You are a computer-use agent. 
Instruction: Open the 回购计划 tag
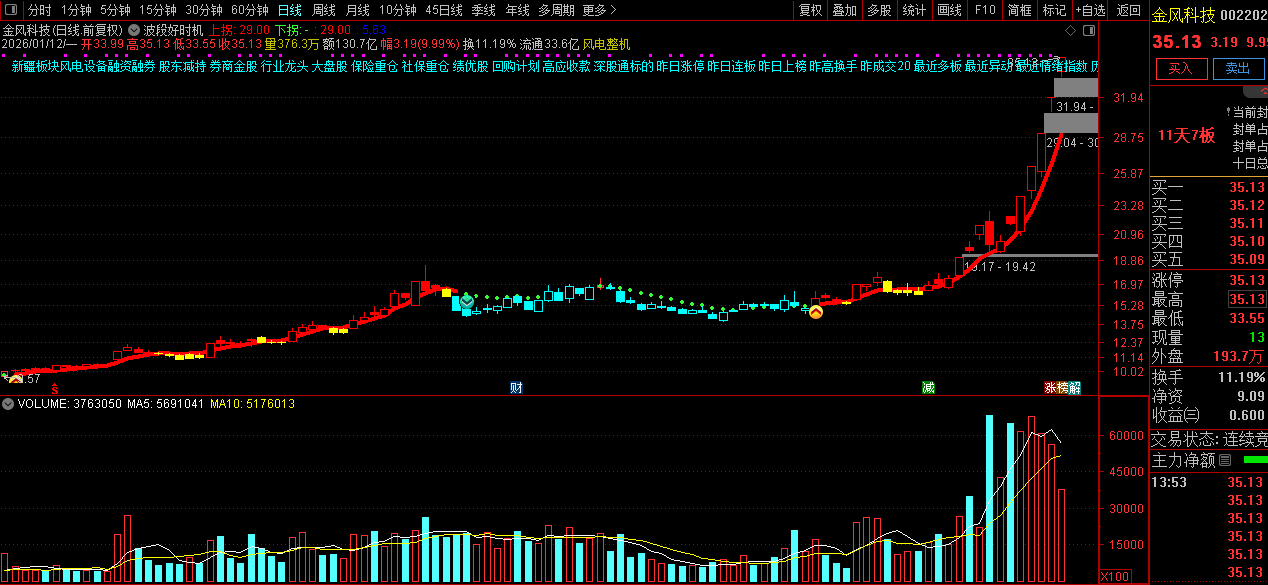pos(516,67)
